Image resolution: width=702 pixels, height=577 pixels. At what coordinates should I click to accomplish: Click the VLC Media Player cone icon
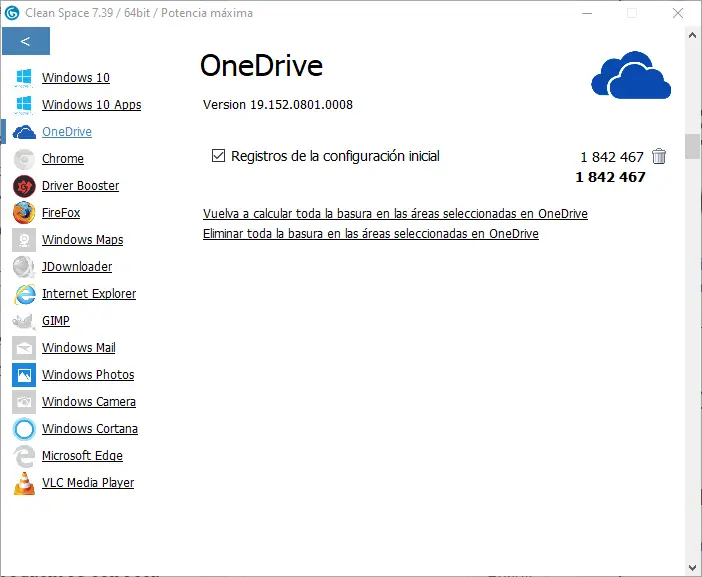(x=24, y=483)
